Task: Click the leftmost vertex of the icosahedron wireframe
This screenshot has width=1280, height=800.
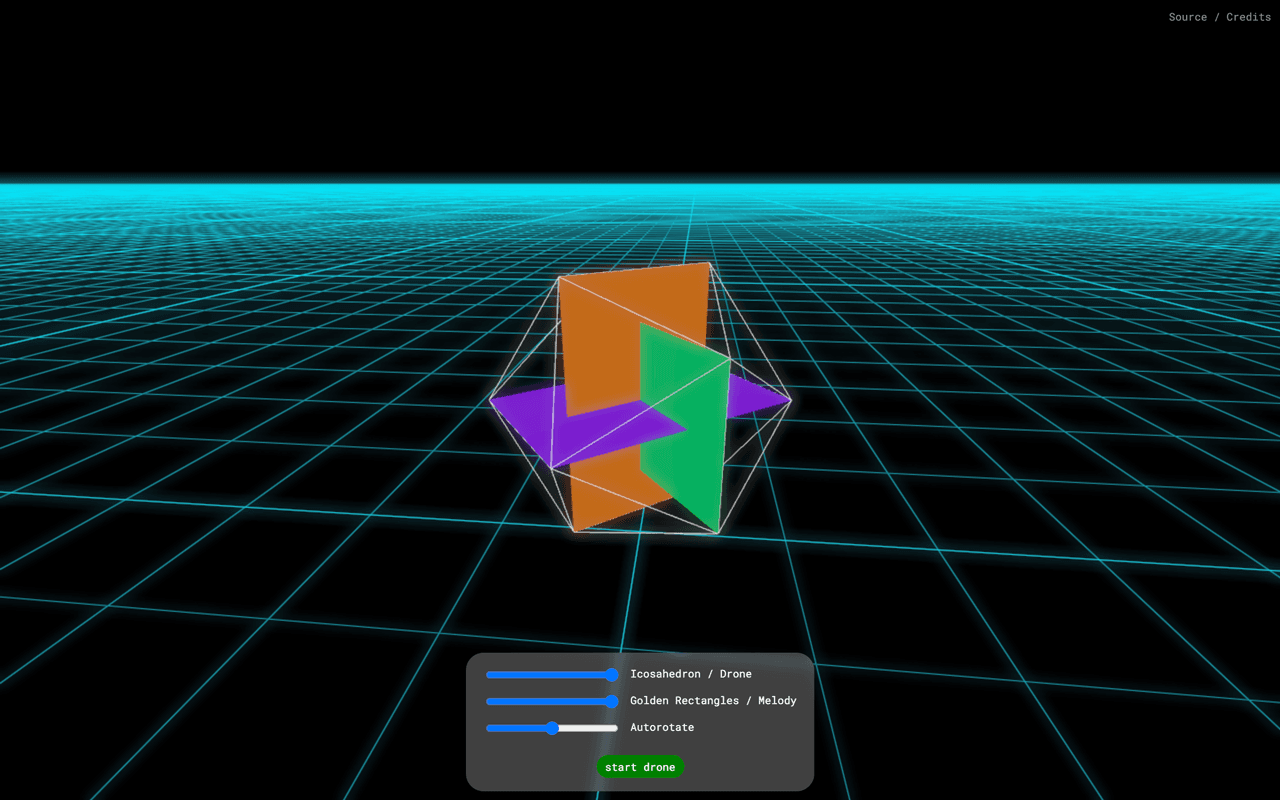Action: point(491,400)
